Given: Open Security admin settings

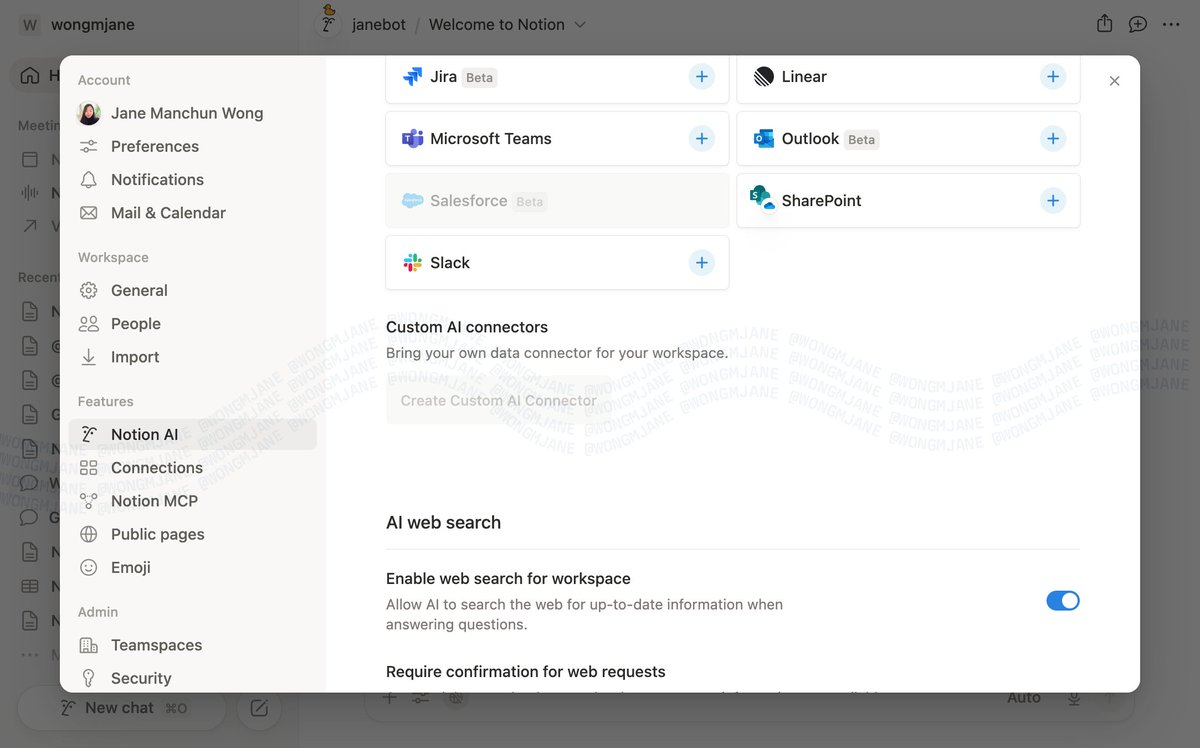Looking at the screenshot, I should point(192,678).
